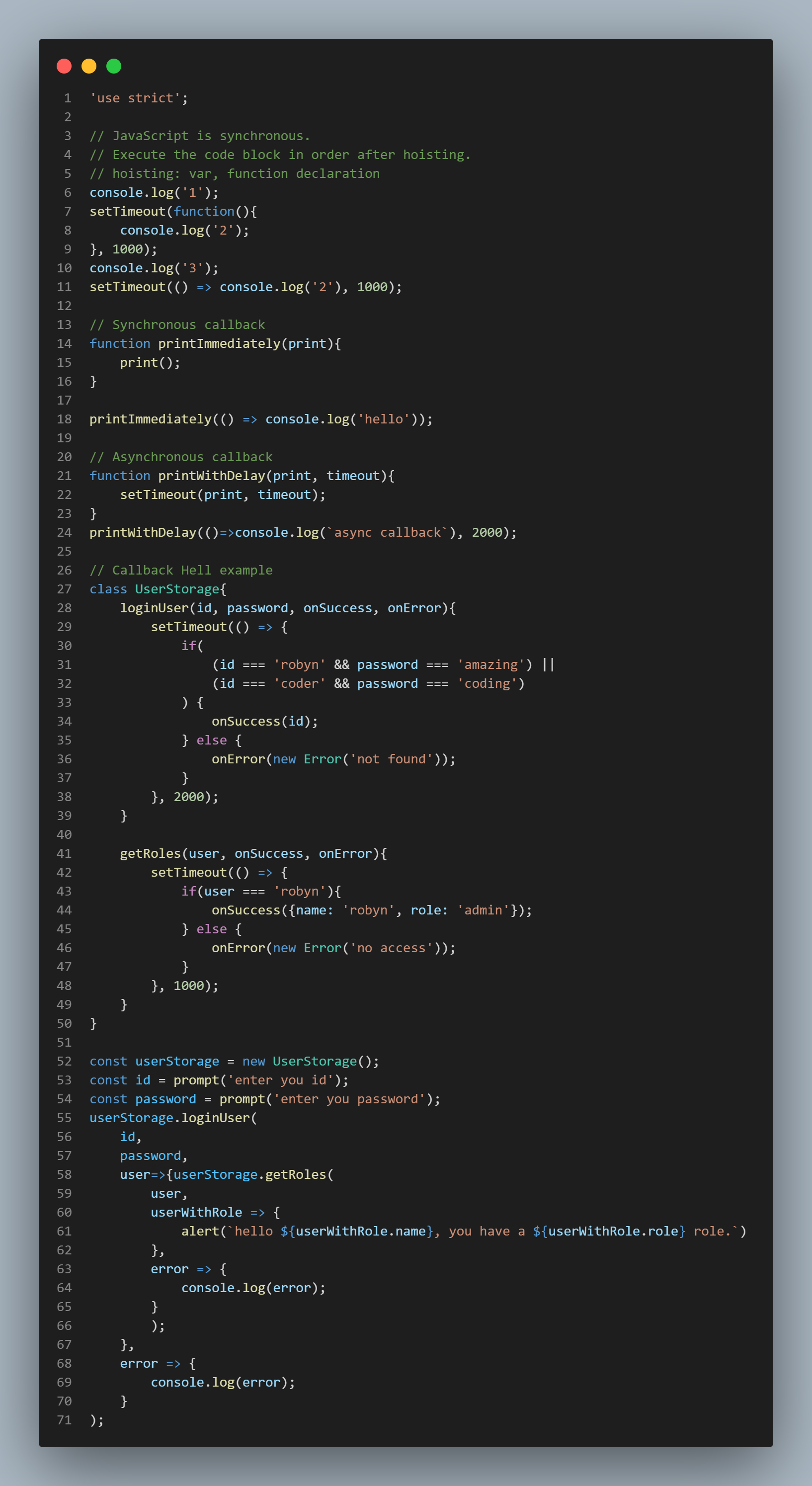The height and width of the screenshot is (1486, 812).
Task: Select the "Callback Hell example" comment
Action: click(180, 571)
